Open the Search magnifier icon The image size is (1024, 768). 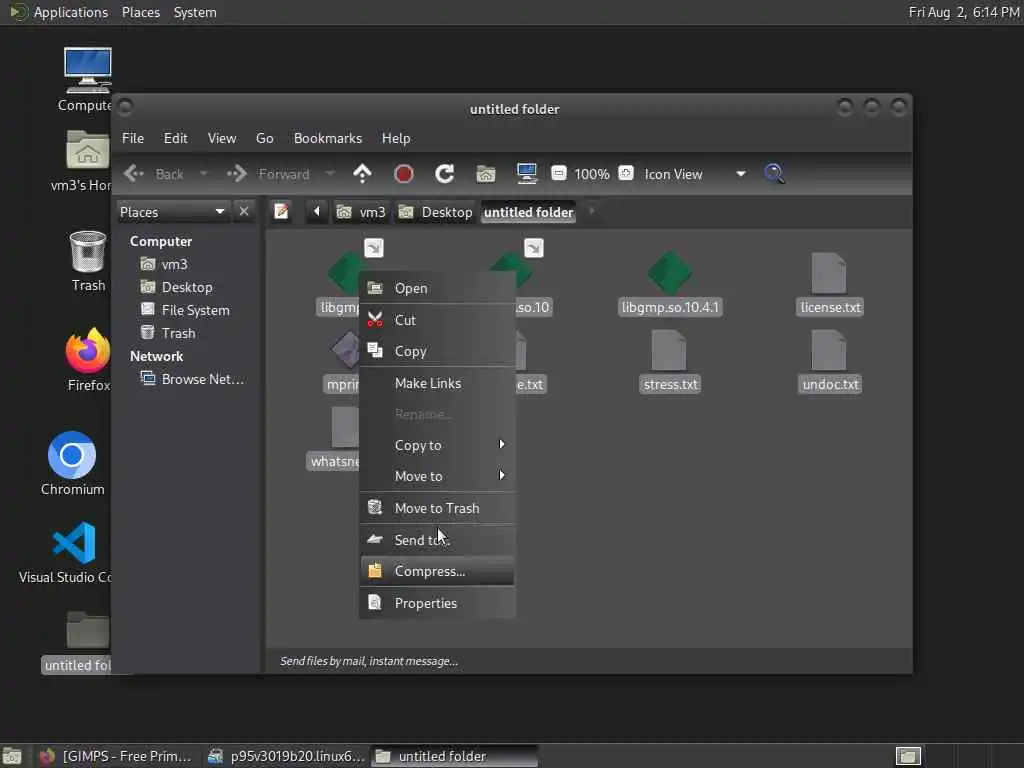point(774,174)
